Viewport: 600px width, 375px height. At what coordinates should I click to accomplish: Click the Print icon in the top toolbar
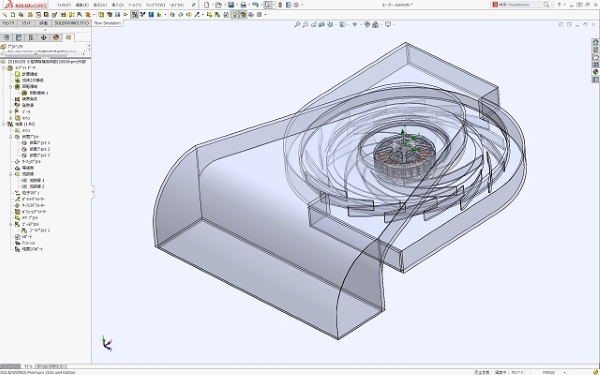[x=243, y=5]
